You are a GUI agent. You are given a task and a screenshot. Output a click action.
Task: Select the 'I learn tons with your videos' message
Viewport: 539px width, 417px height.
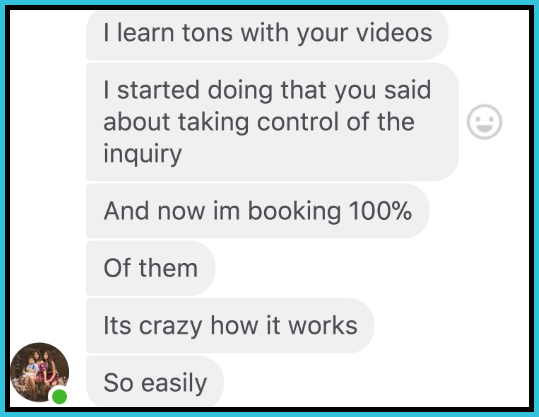267,35
